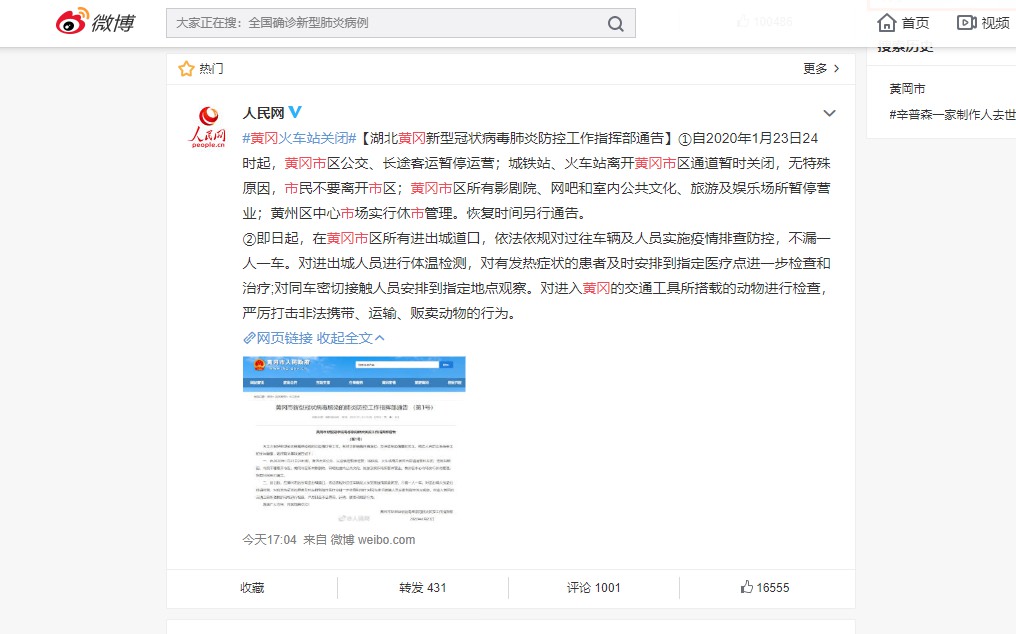Click the 热门 star icon
The height and width of the screenshot is (634, 1016).
tap(187, 69)
